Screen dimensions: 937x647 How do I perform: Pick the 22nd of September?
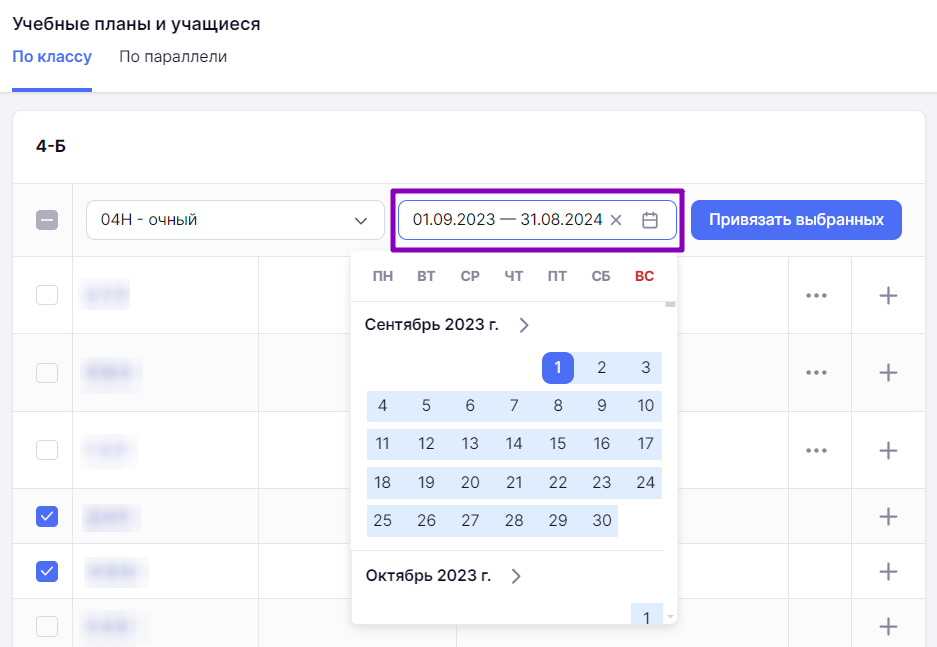click(558, 483)
